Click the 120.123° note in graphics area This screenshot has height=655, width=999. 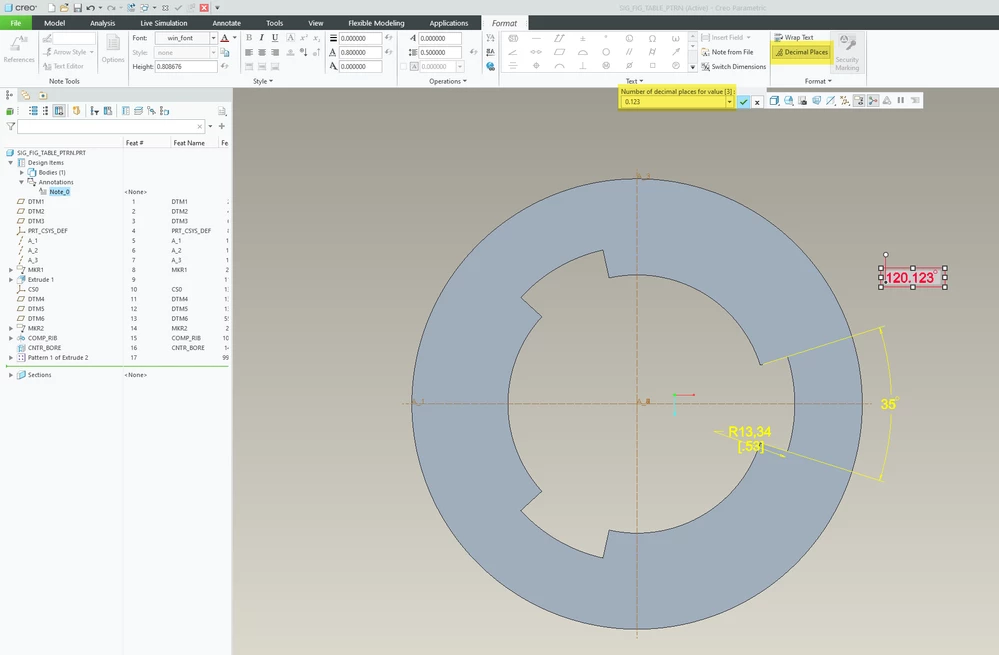pyautogui.click(x=911, y=278)
